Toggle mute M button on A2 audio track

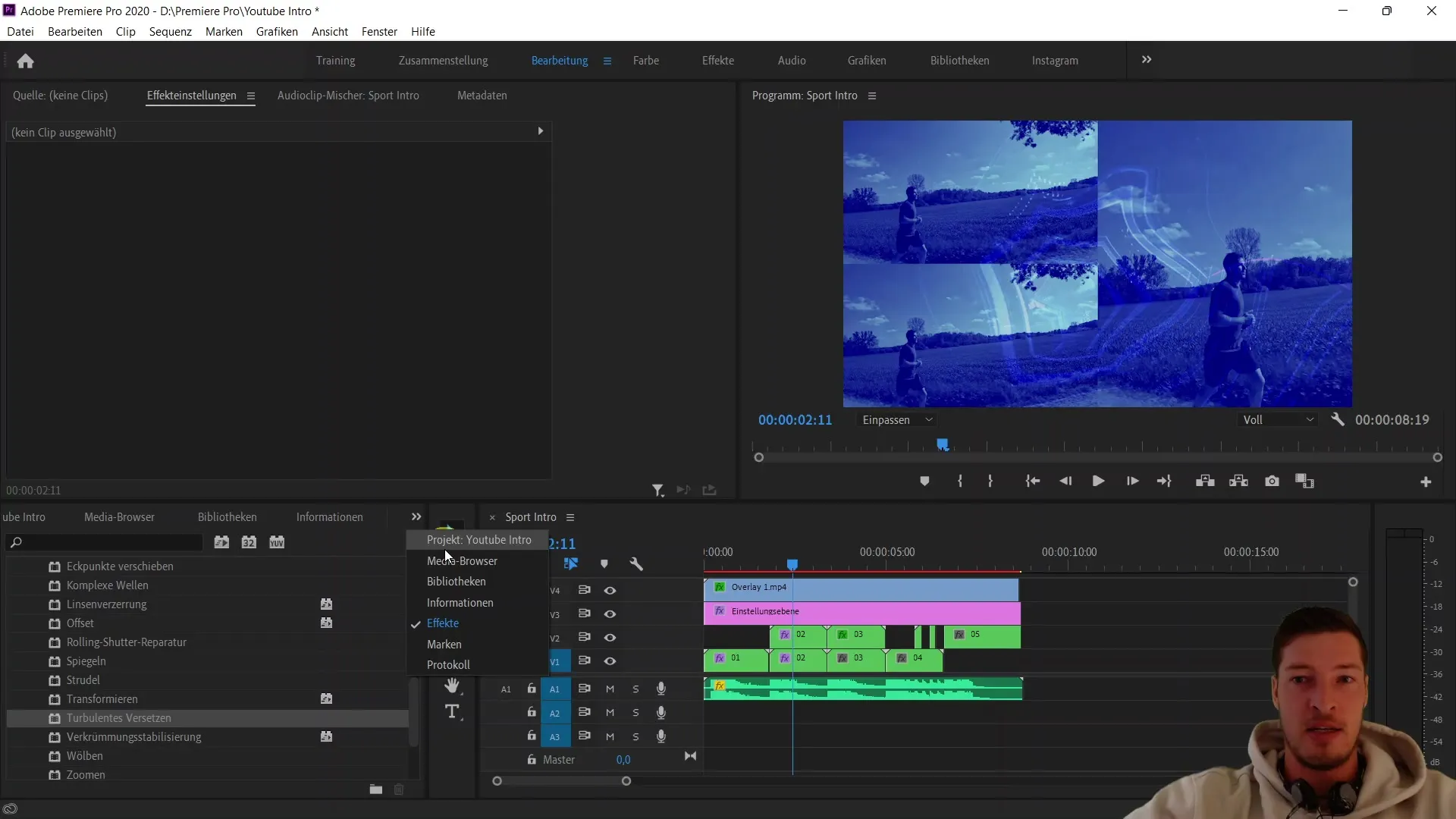coord(610,712)
